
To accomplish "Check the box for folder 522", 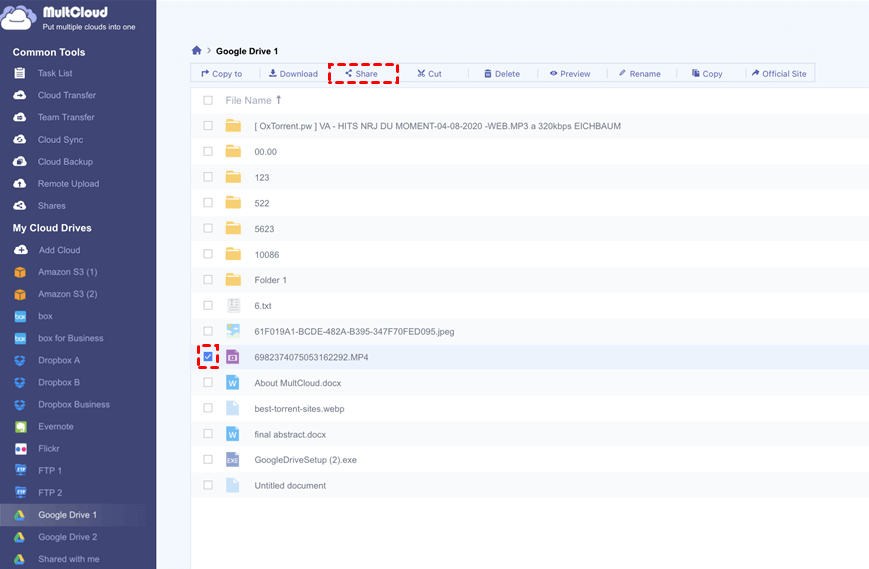I will pos(208,203).
